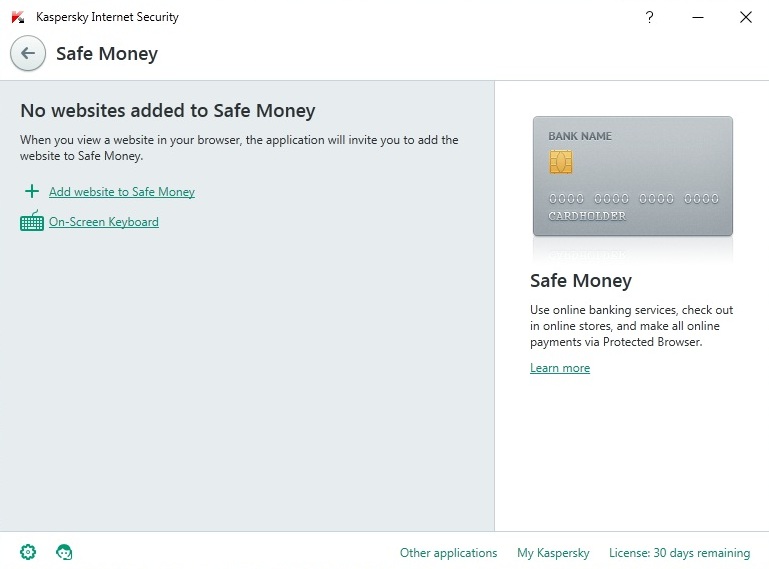Follow the Learn more link
Image resolution: width=769 pixels, height=569 pixels.
(x=560, y=368)
